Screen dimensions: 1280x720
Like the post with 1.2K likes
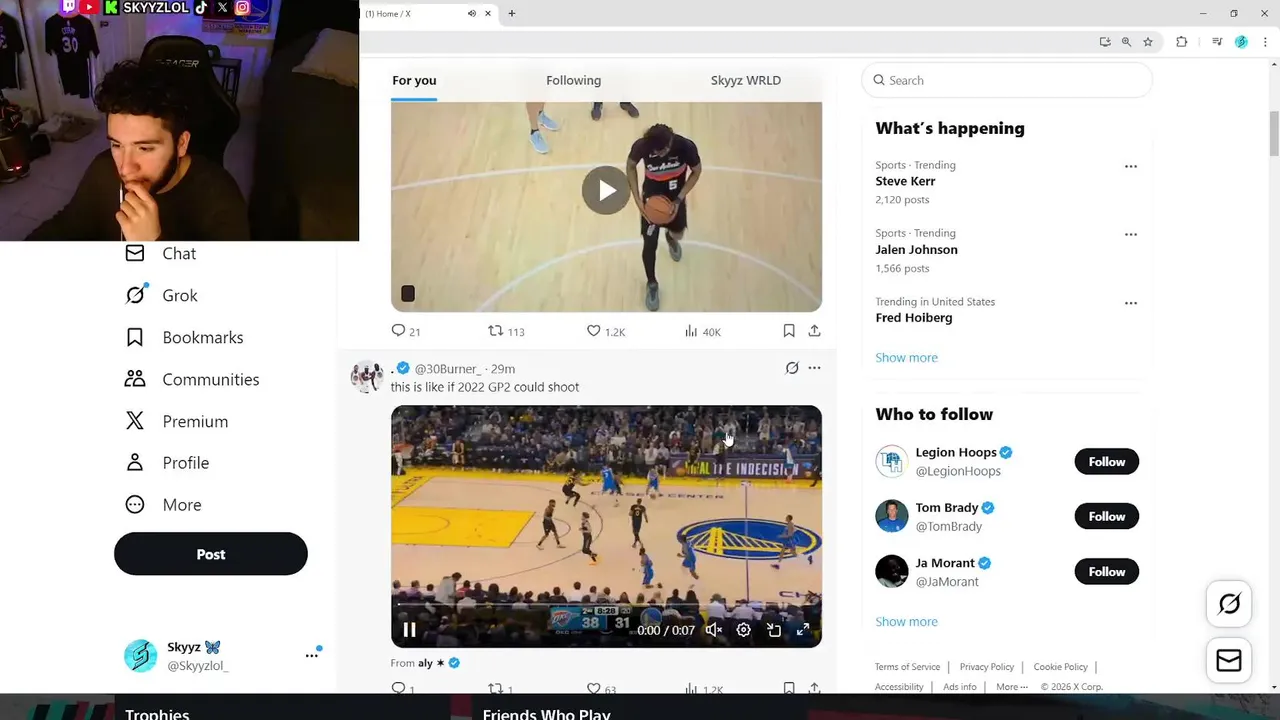pyautogui.click(x=605, y=331)
